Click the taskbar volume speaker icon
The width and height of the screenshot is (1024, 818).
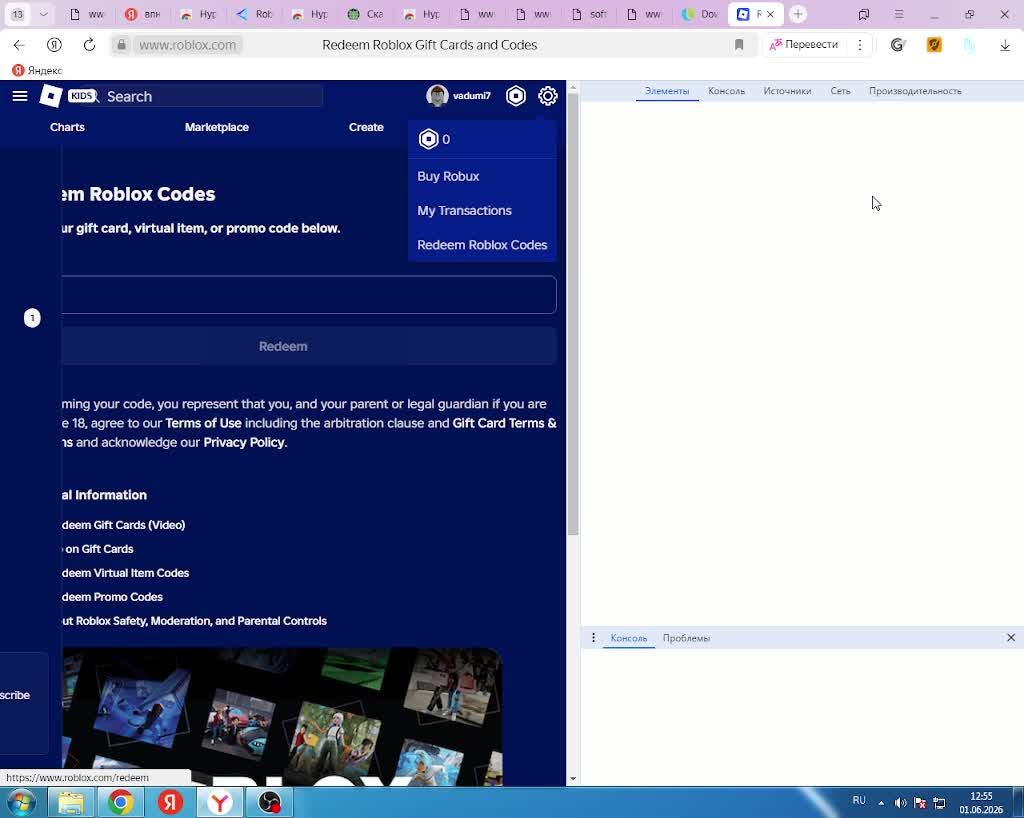coord(900,802)
